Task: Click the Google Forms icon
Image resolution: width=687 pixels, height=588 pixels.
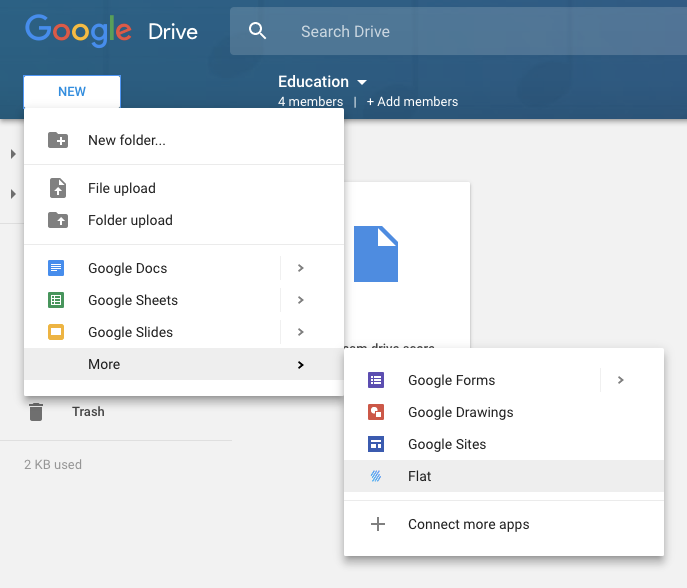Action: pyautogui.click(x=376, y=380)
